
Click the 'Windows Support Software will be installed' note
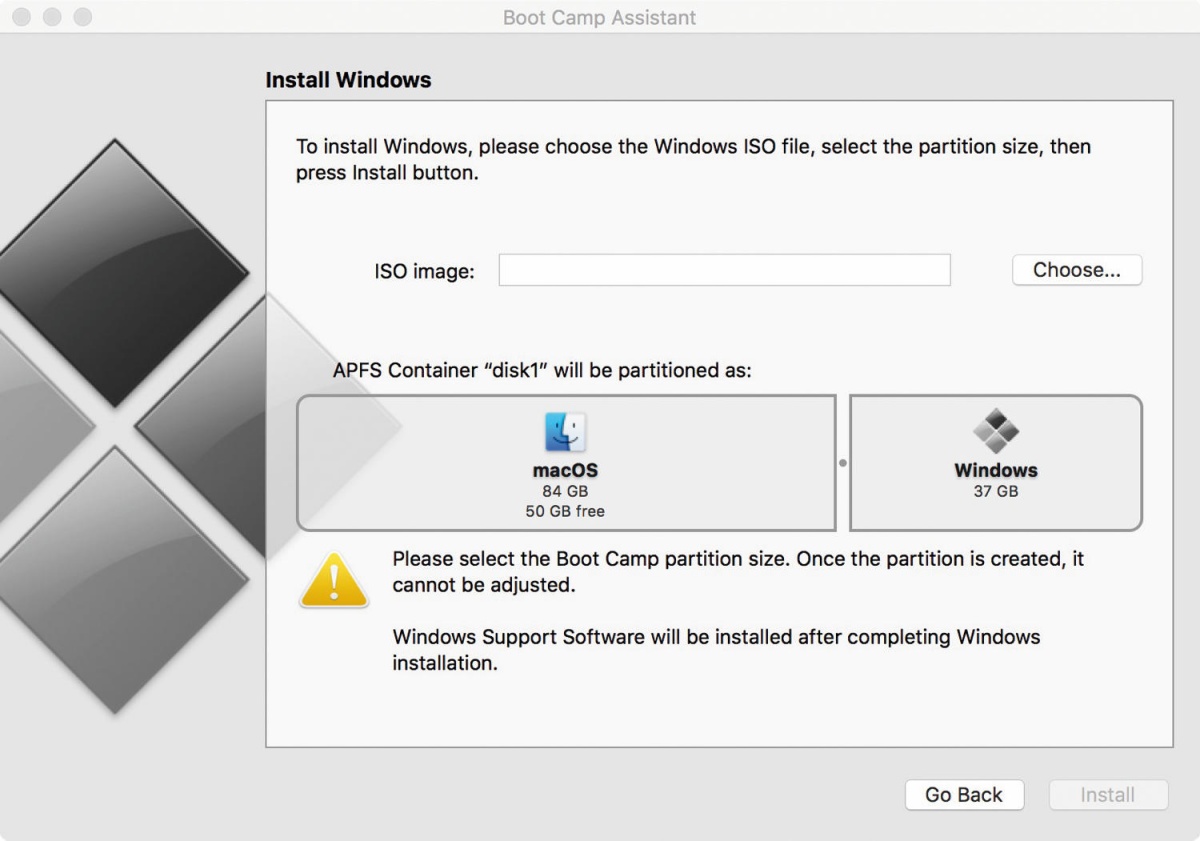(716, 650)
